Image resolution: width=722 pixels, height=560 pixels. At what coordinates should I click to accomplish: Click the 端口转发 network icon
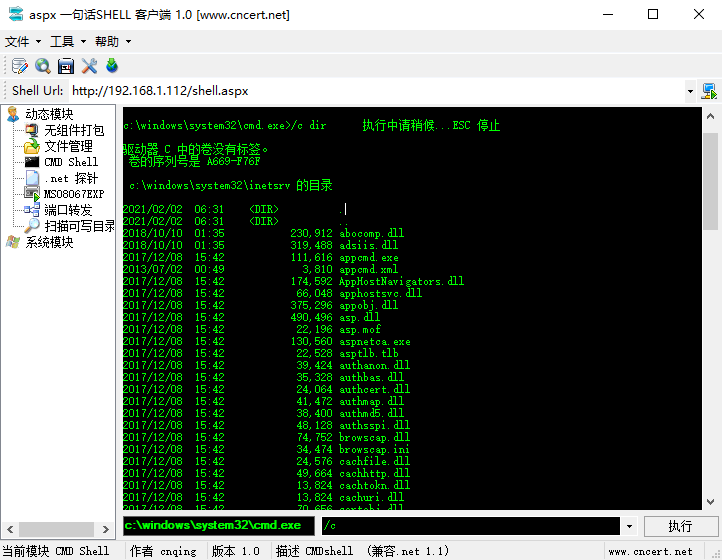coord(32,210)
